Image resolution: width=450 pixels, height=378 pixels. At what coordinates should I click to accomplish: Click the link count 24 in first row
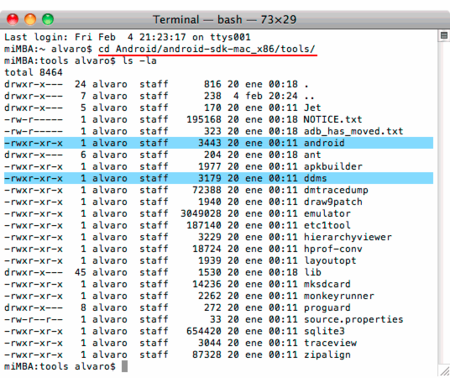point(80,84)
